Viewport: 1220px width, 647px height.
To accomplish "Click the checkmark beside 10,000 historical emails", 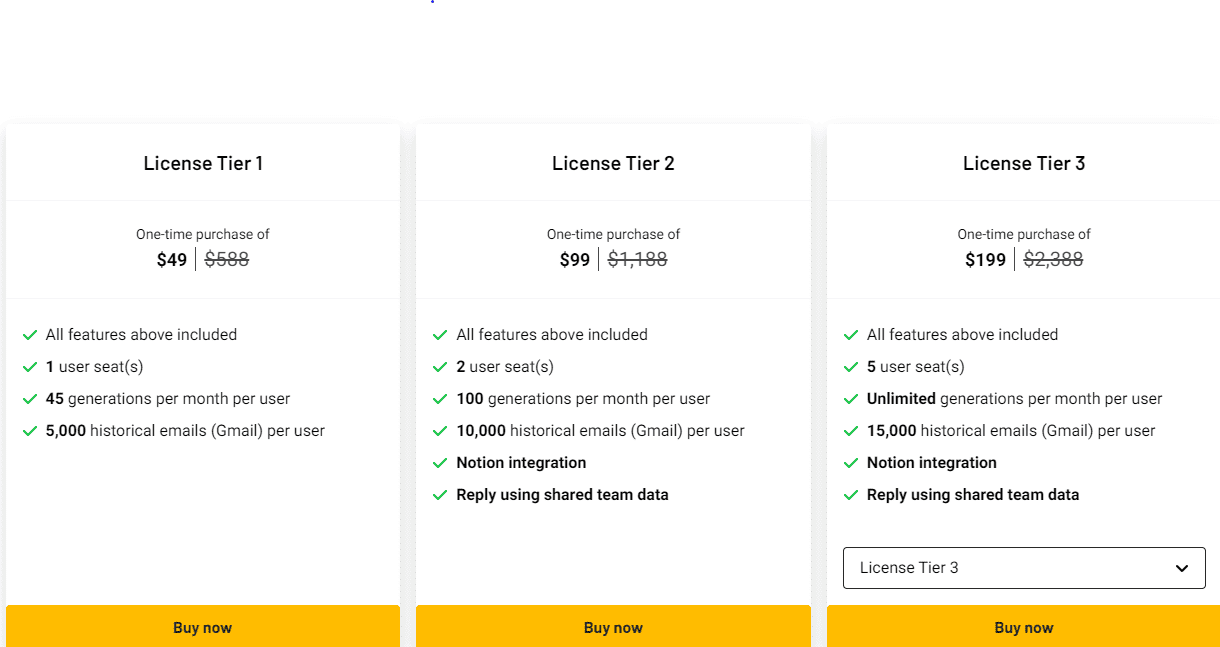I will tap(440, 430).
